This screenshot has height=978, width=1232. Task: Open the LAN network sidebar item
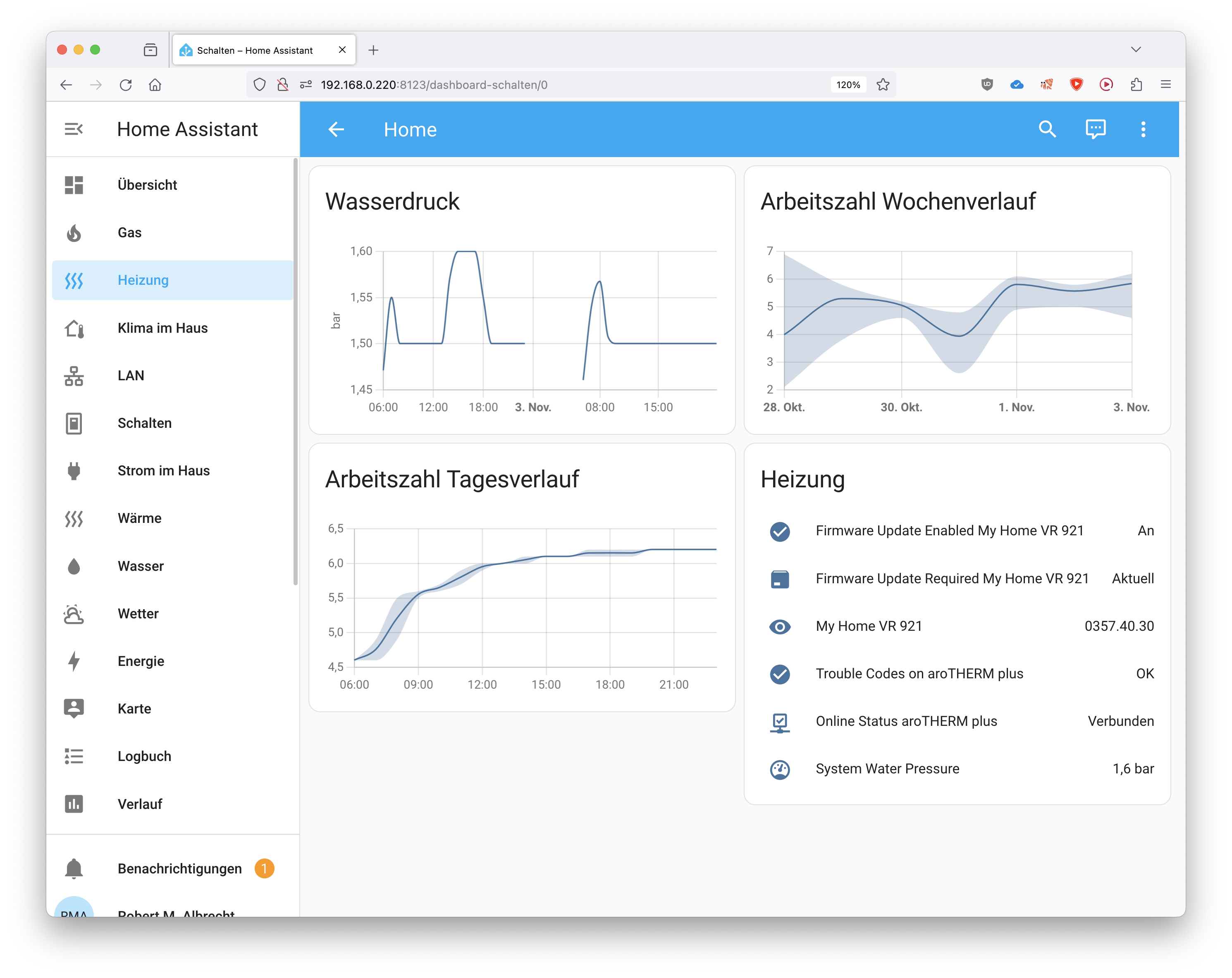coord(131,375)
